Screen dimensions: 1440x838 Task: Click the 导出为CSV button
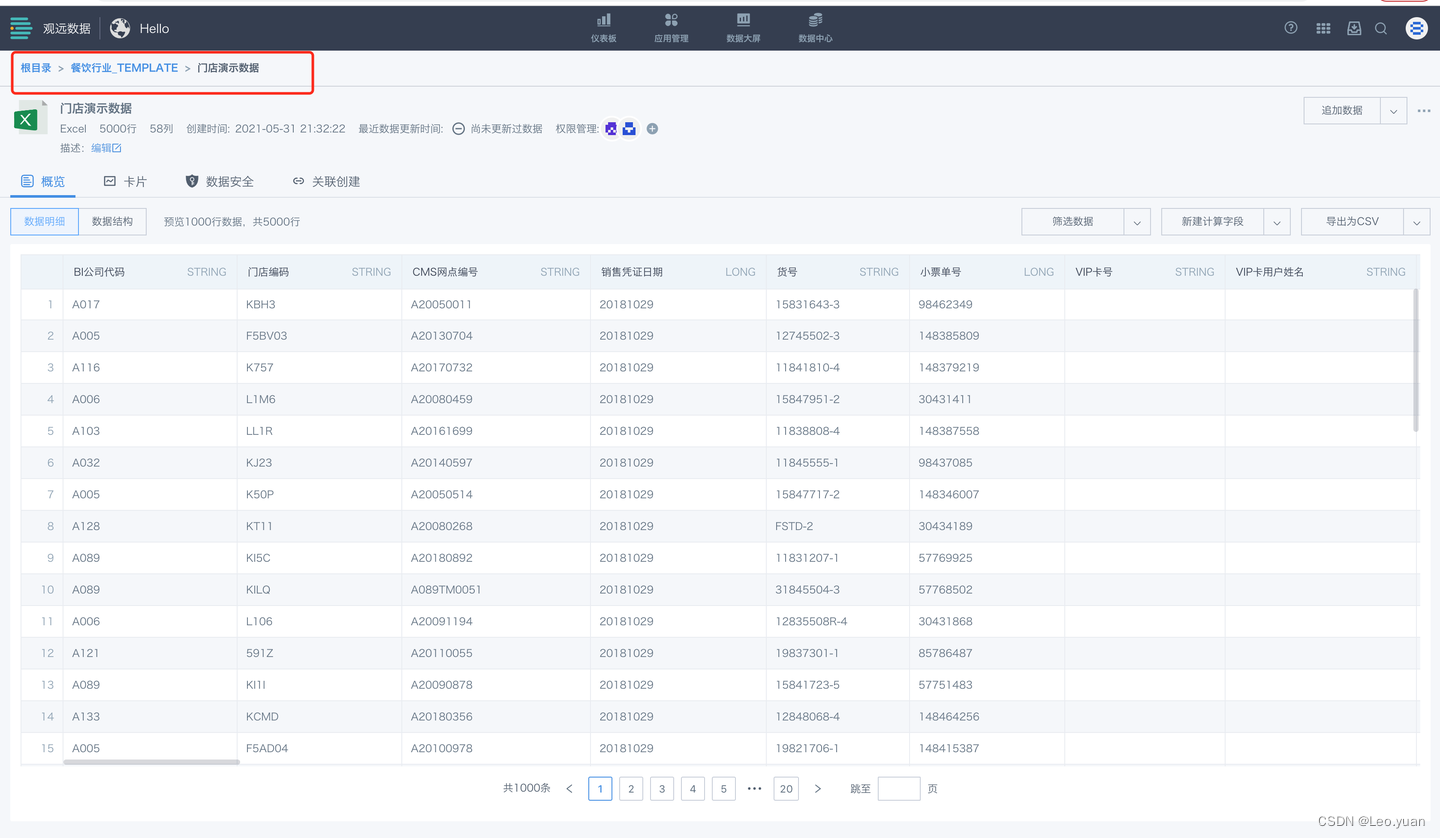pos(1353,221)
